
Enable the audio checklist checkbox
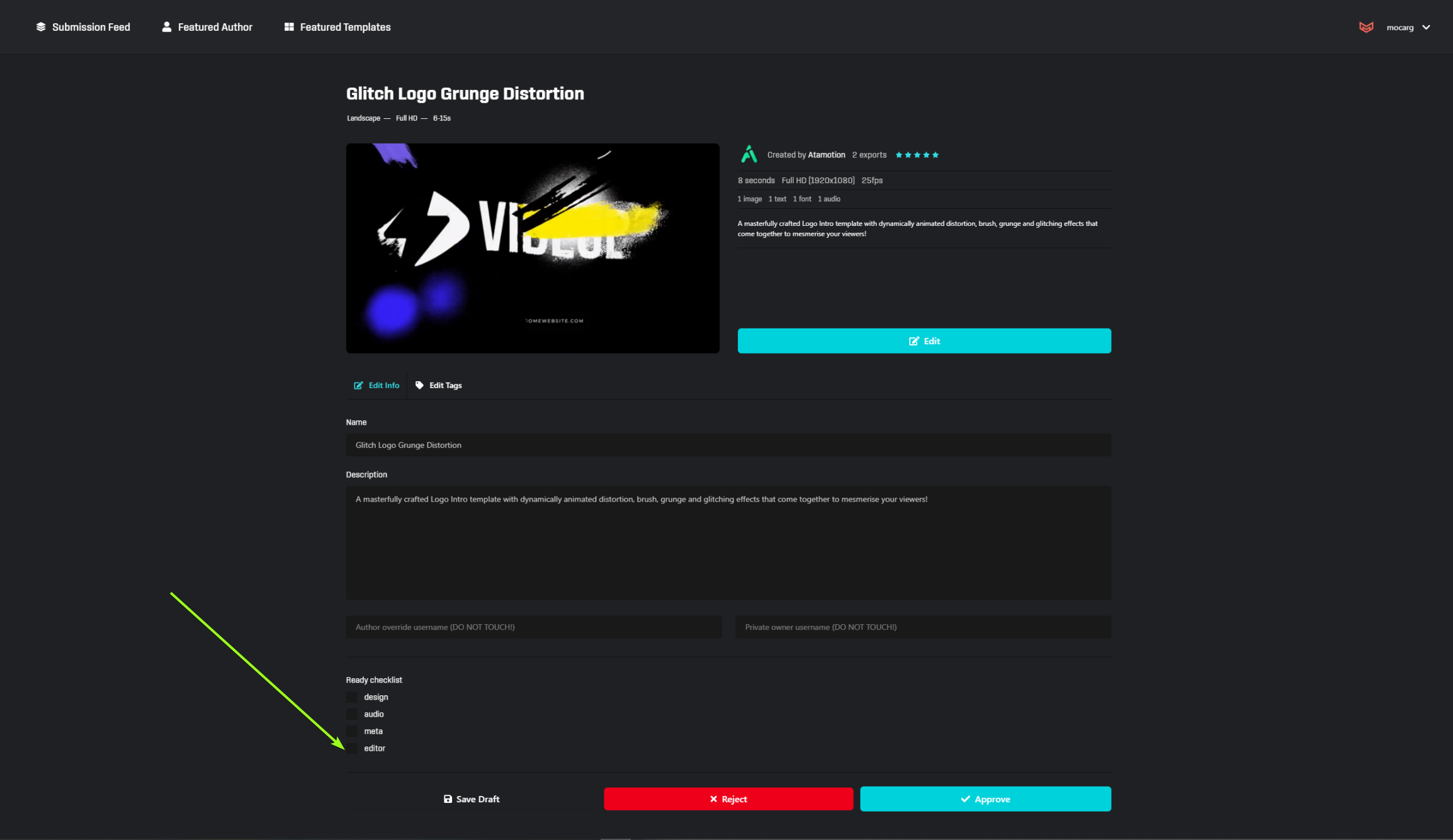352,714
